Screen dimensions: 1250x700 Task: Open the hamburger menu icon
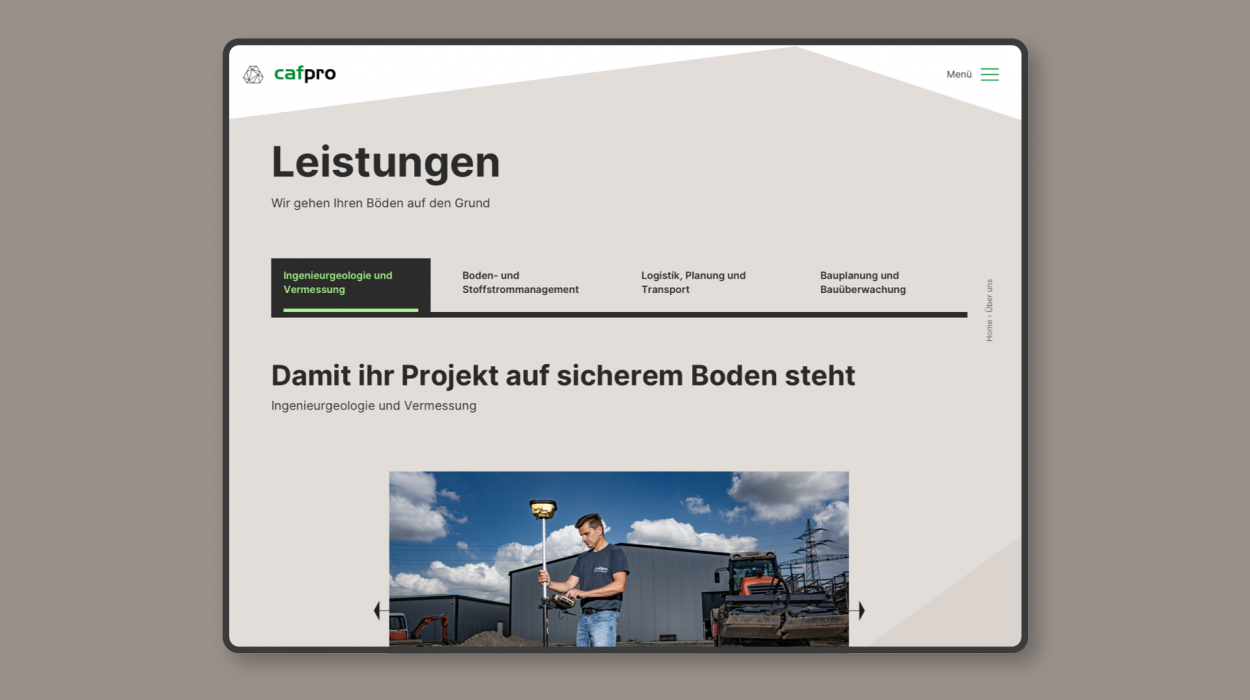[989, 74]
